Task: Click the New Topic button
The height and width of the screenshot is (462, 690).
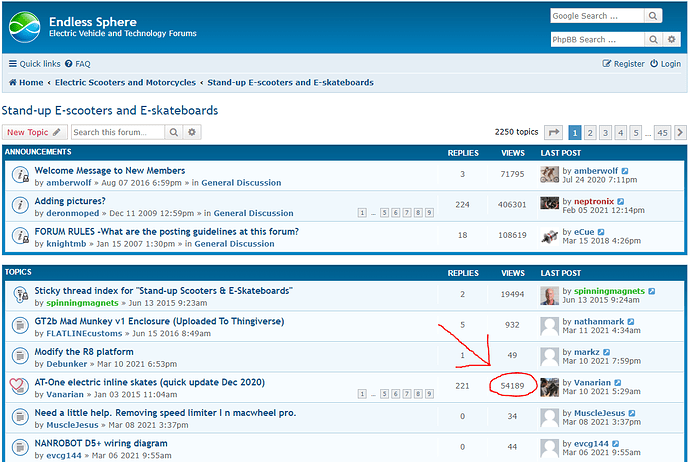Action: tap(34, 132)
